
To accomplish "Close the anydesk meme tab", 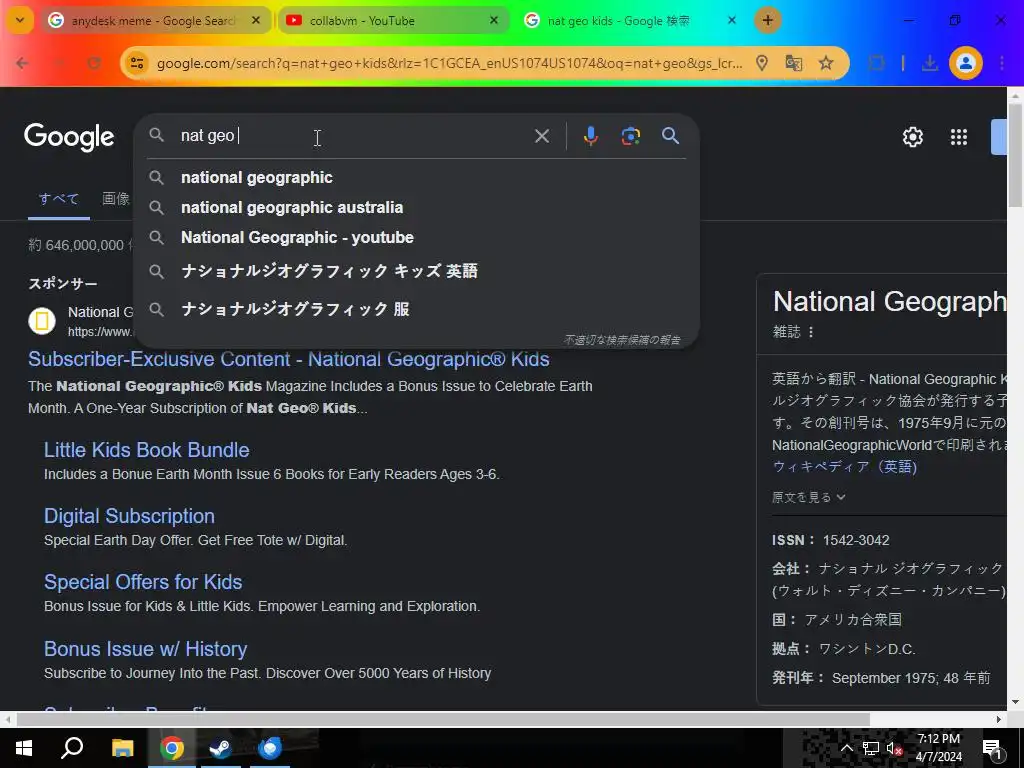I will click(x=256, y=20).
